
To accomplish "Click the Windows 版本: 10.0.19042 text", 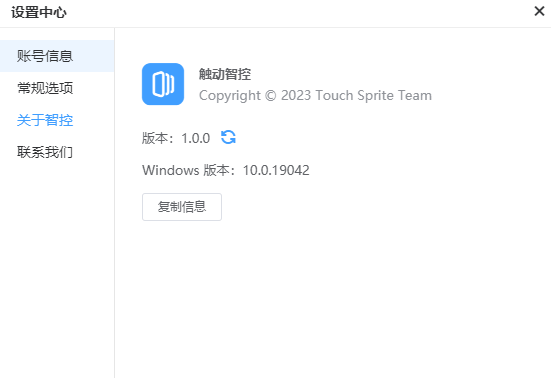I will (x=226, y=170).
